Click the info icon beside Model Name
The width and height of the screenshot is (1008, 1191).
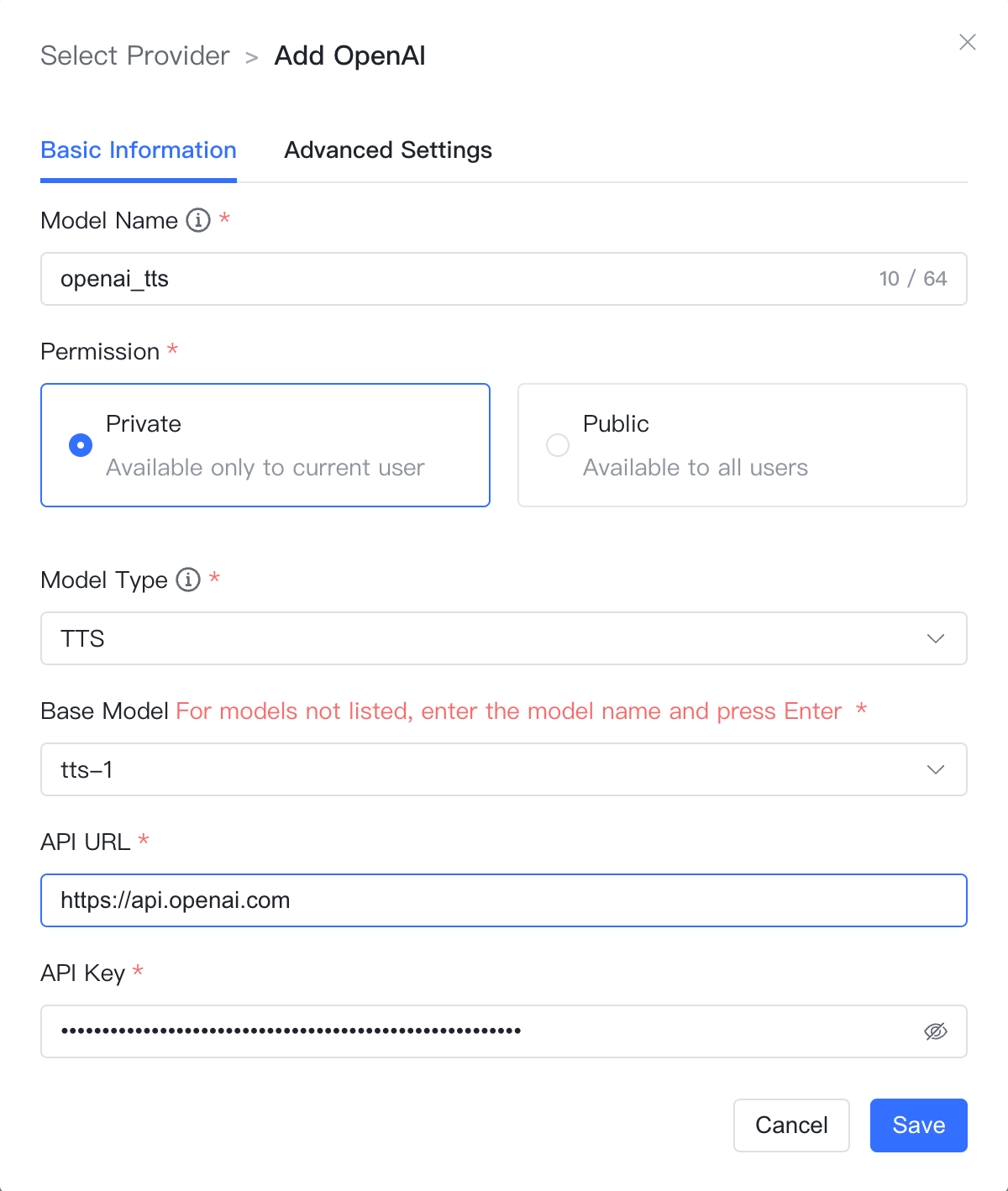pos(198,220)
